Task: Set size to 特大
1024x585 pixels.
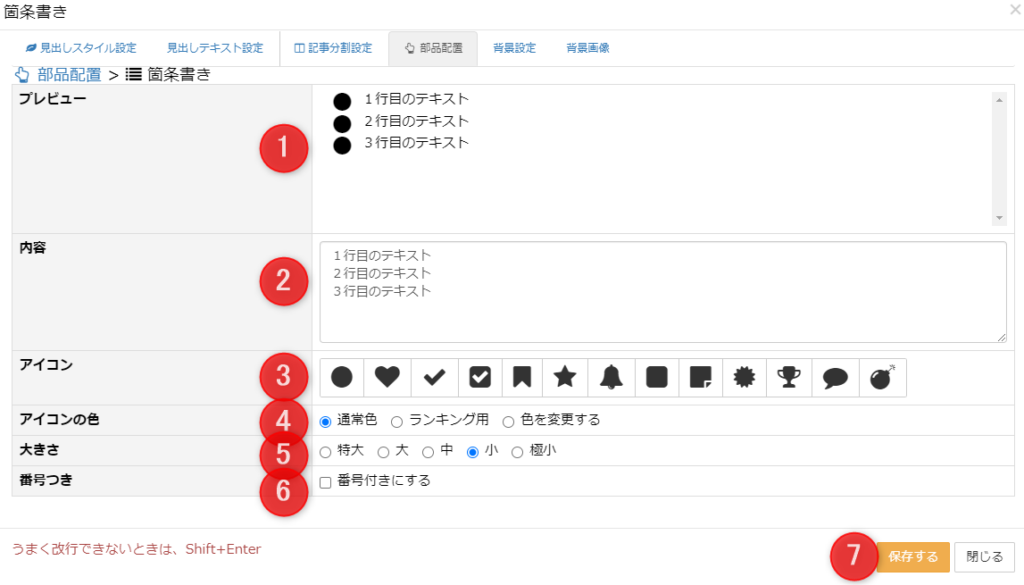Action: tap(325, 452)
